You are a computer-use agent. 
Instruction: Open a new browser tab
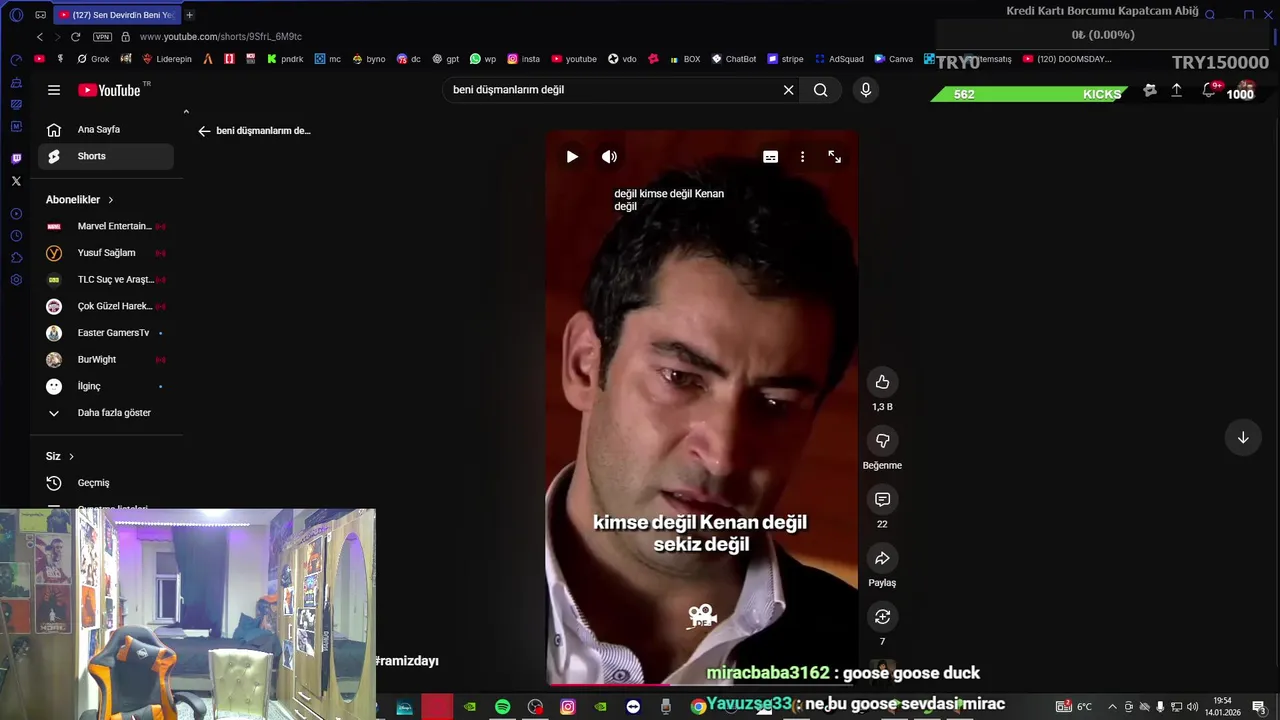click(x=189, y=15)
